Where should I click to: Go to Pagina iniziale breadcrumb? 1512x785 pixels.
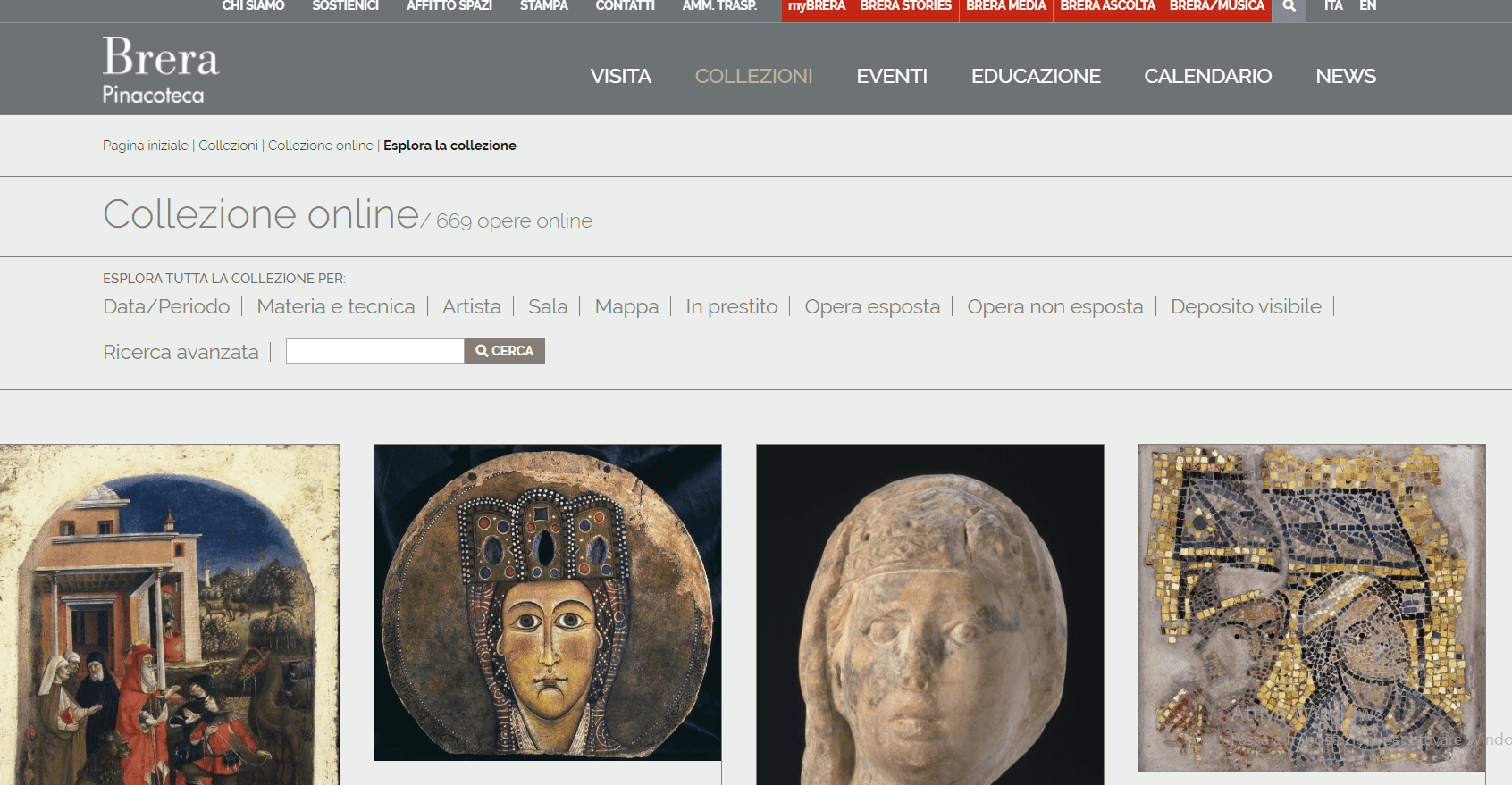(x=146, y=146)
